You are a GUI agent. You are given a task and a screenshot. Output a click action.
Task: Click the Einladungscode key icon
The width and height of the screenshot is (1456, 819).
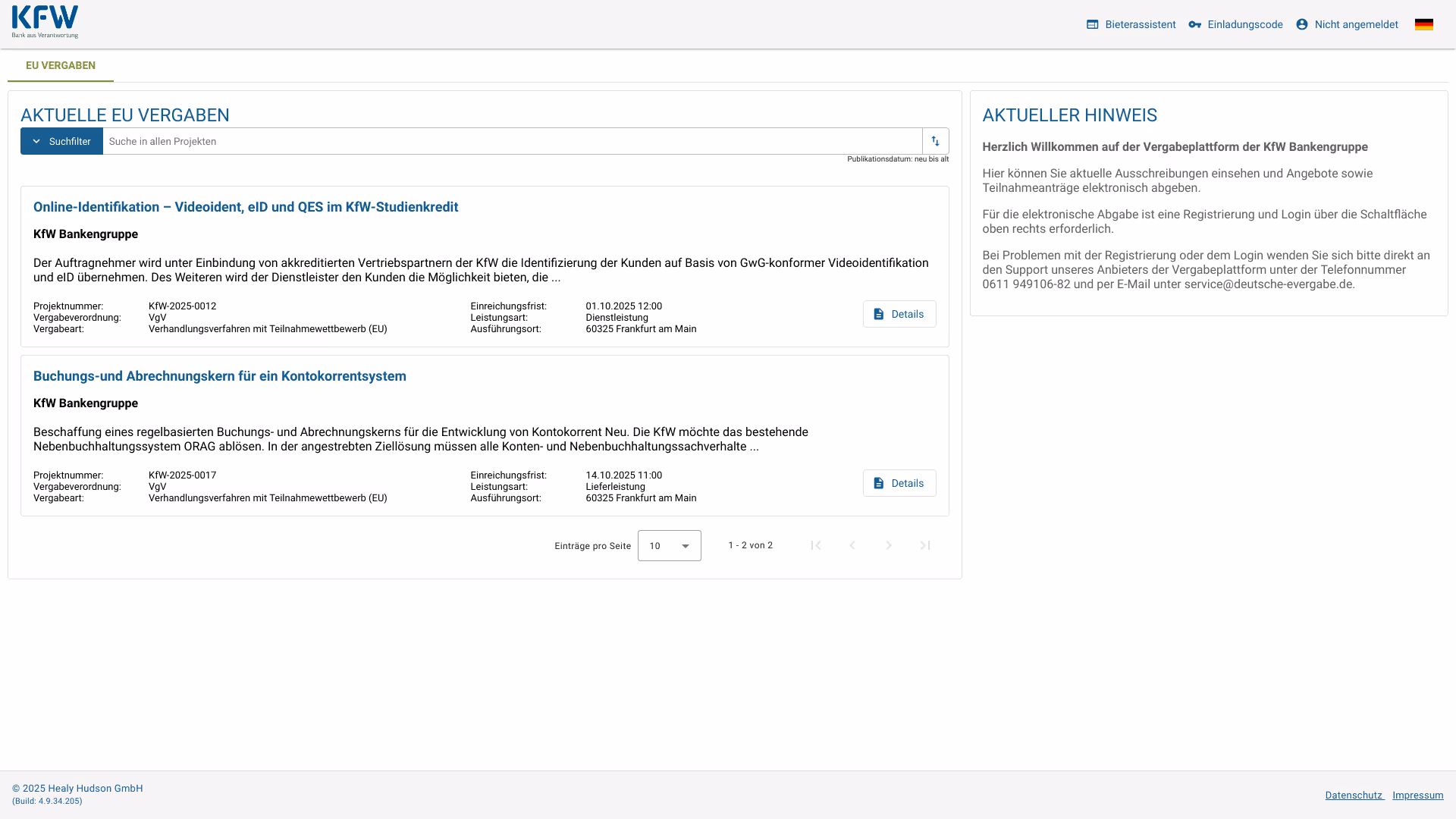click(1194, 24)
